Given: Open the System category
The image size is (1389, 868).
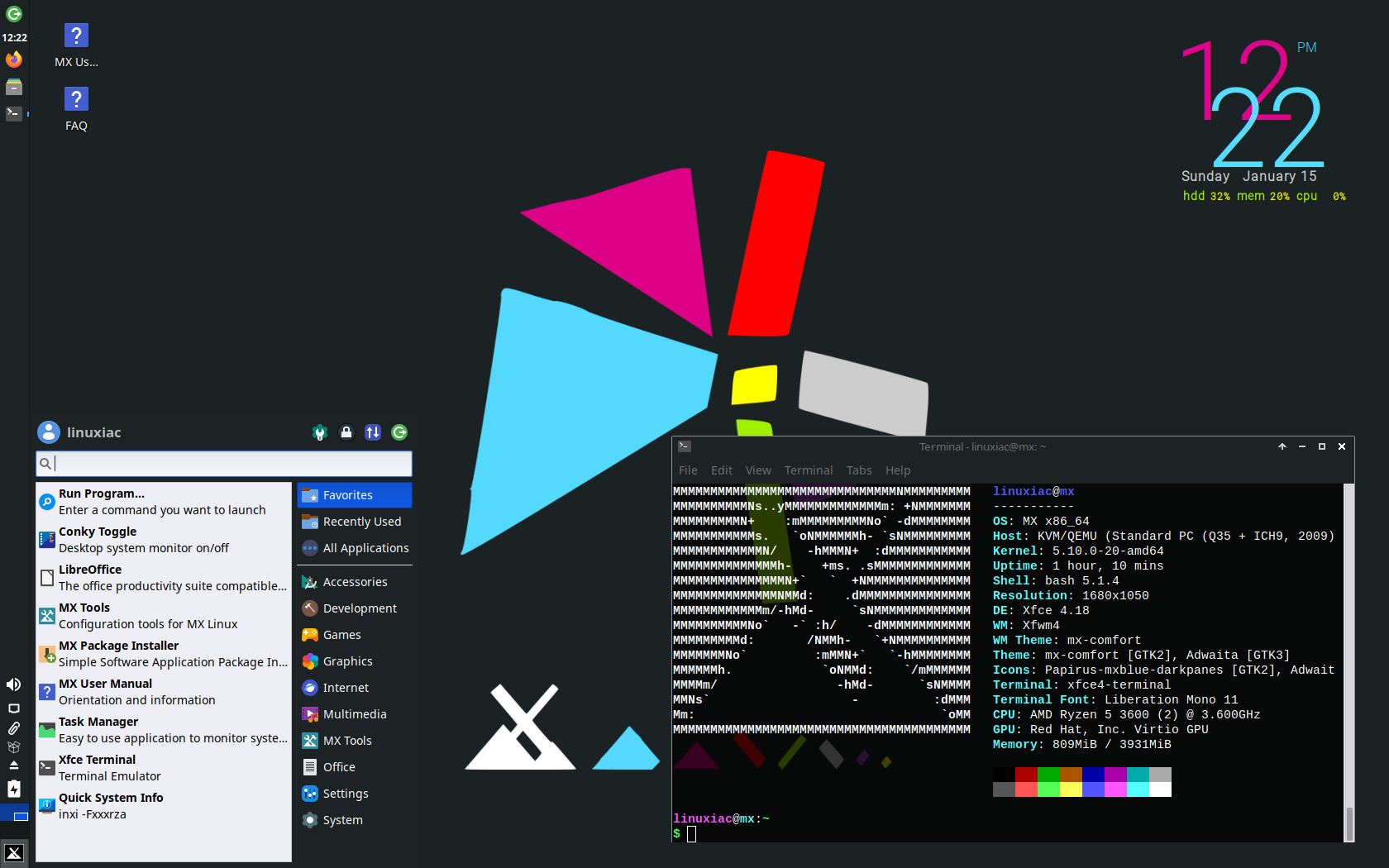Looking at the screenshot, I should [355, 820].
